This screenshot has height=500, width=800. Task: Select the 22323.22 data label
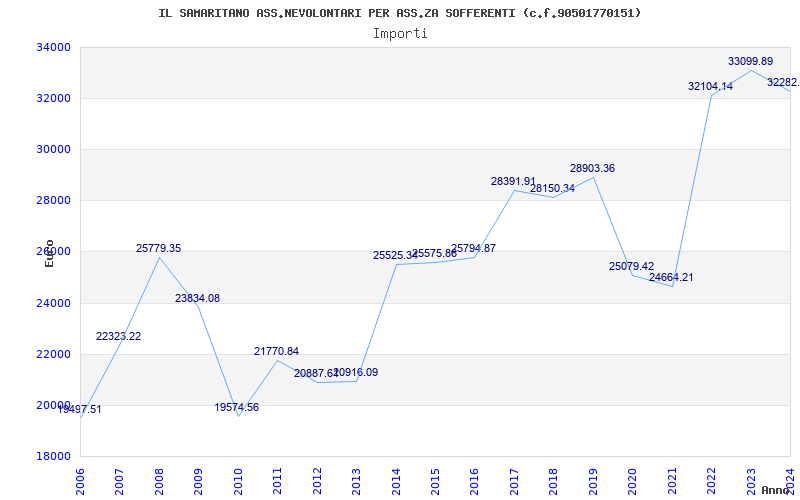point(118,336)
